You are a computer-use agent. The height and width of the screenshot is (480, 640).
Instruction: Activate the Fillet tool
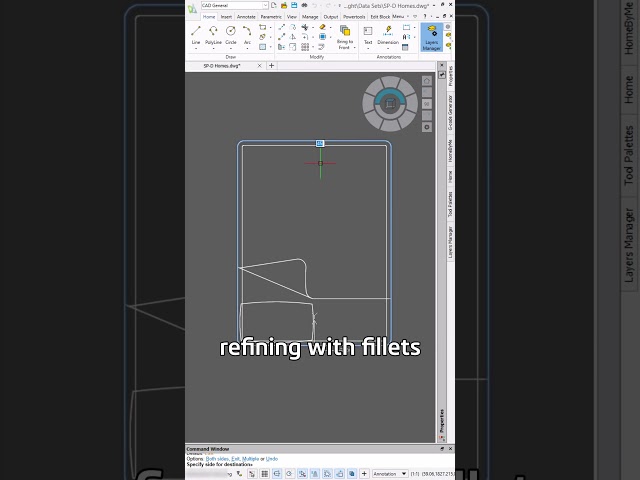[x=304, y=37]
